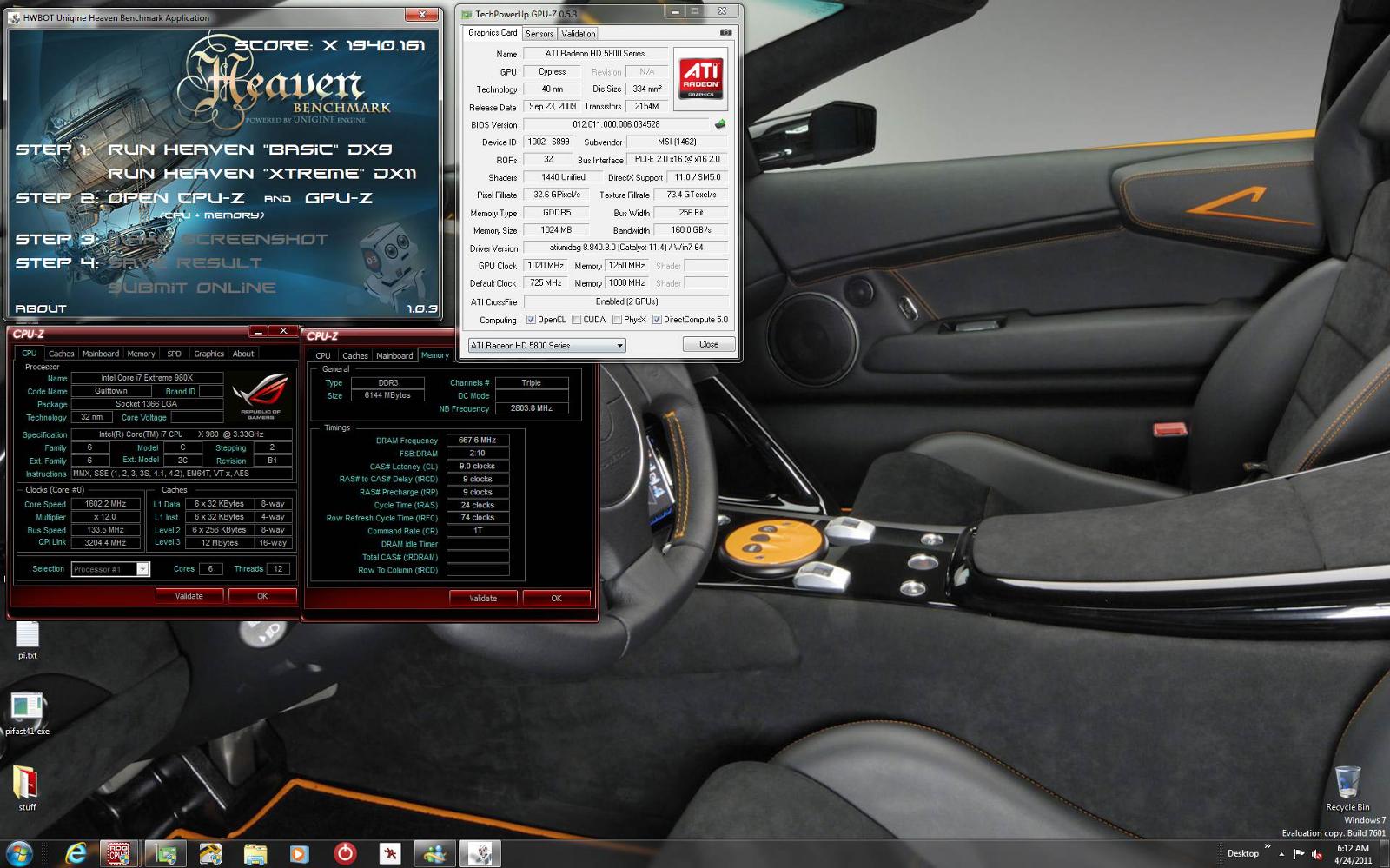Open the clock and date display

tap(1353, 854)
